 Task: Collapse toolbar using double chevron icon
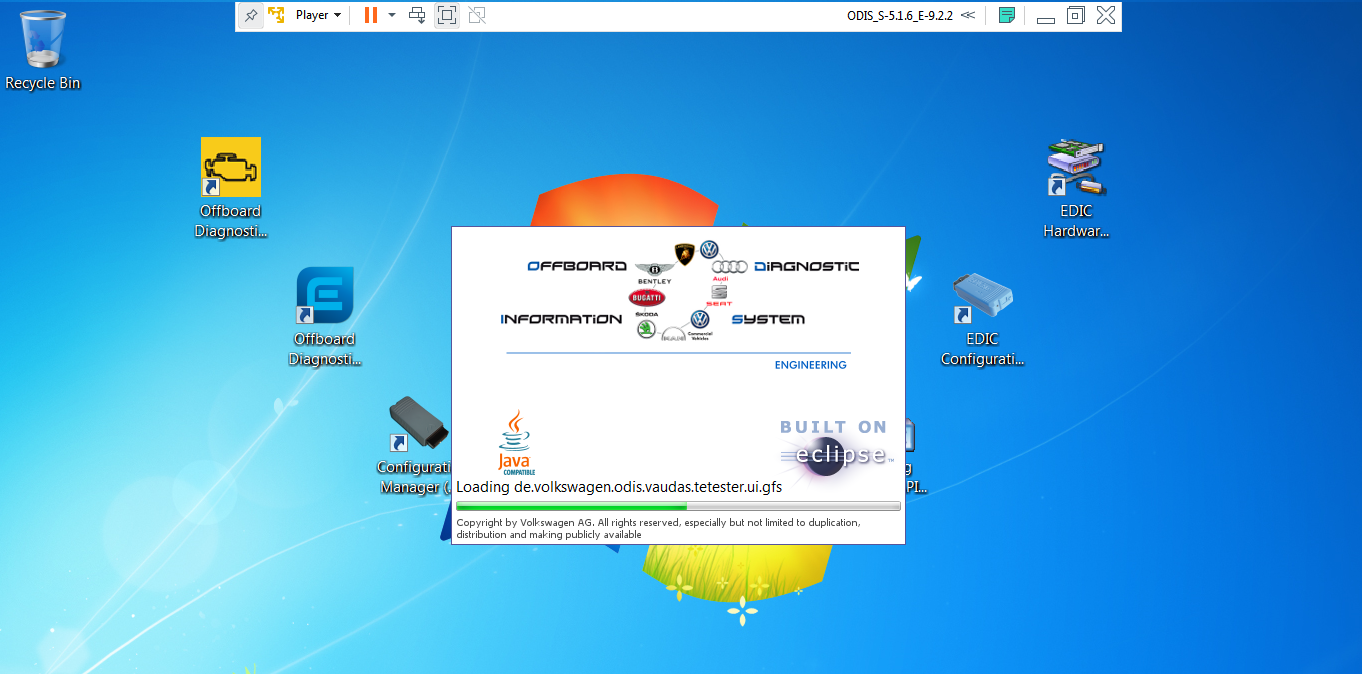(x=967, y=15)
